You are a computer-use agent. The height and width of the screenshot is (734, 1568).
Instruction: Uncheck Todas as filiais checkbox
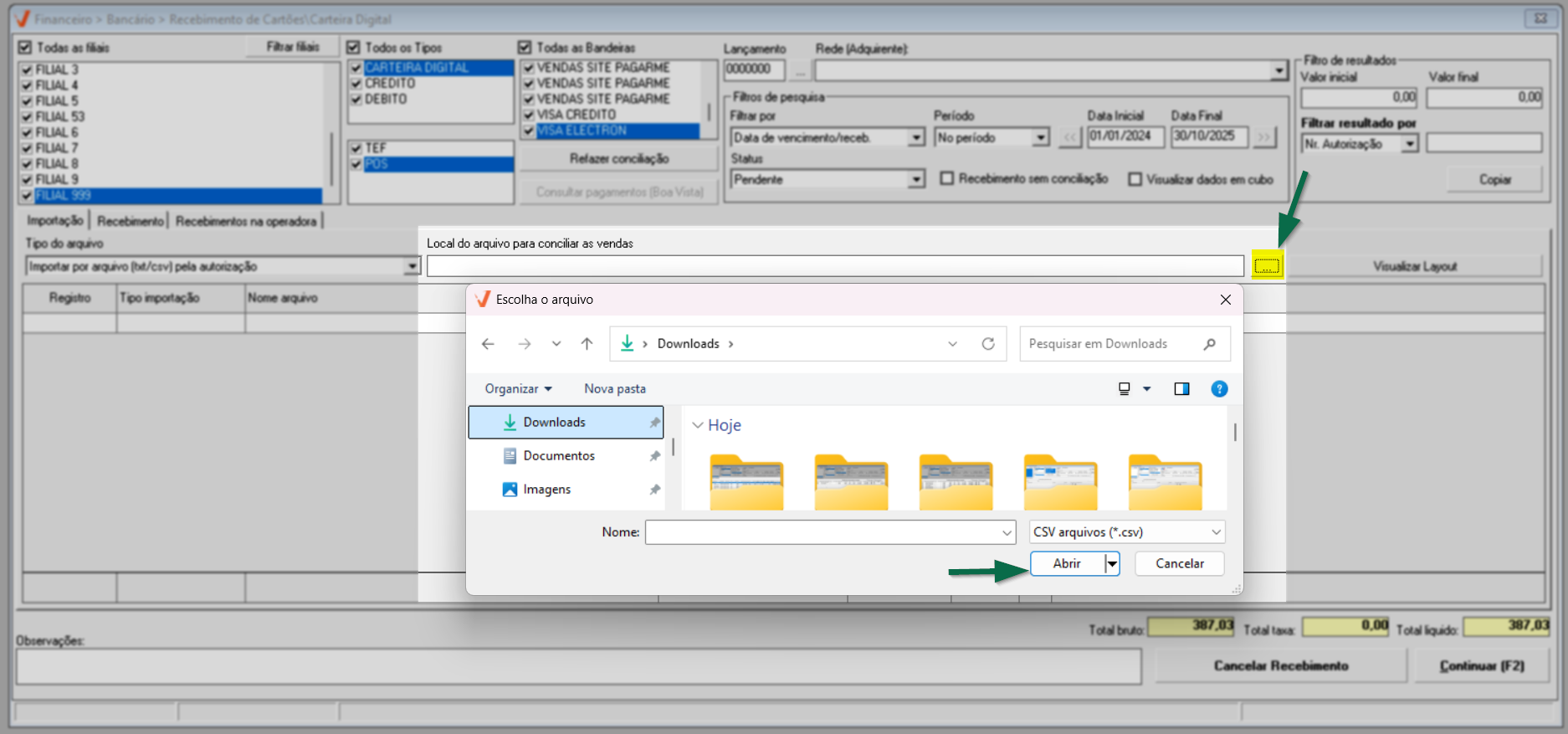click(25, 48)
